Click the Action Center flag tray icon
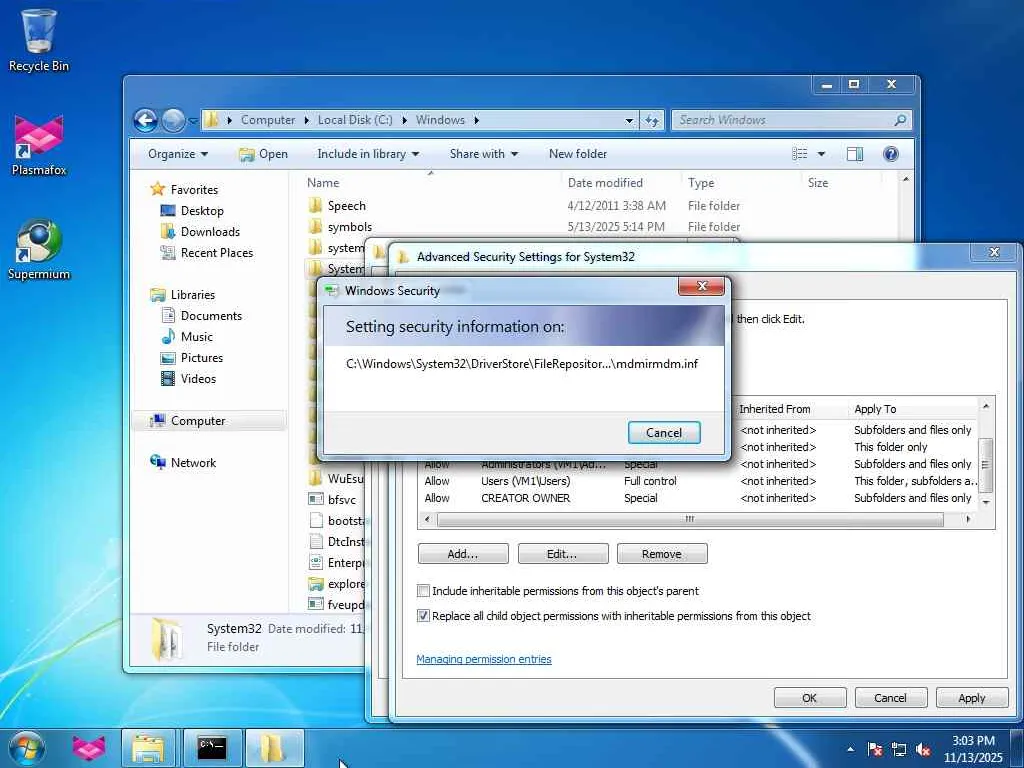The width and height of the screenshot is (1024, 768). pyautogui.click(x=875, y=749)
